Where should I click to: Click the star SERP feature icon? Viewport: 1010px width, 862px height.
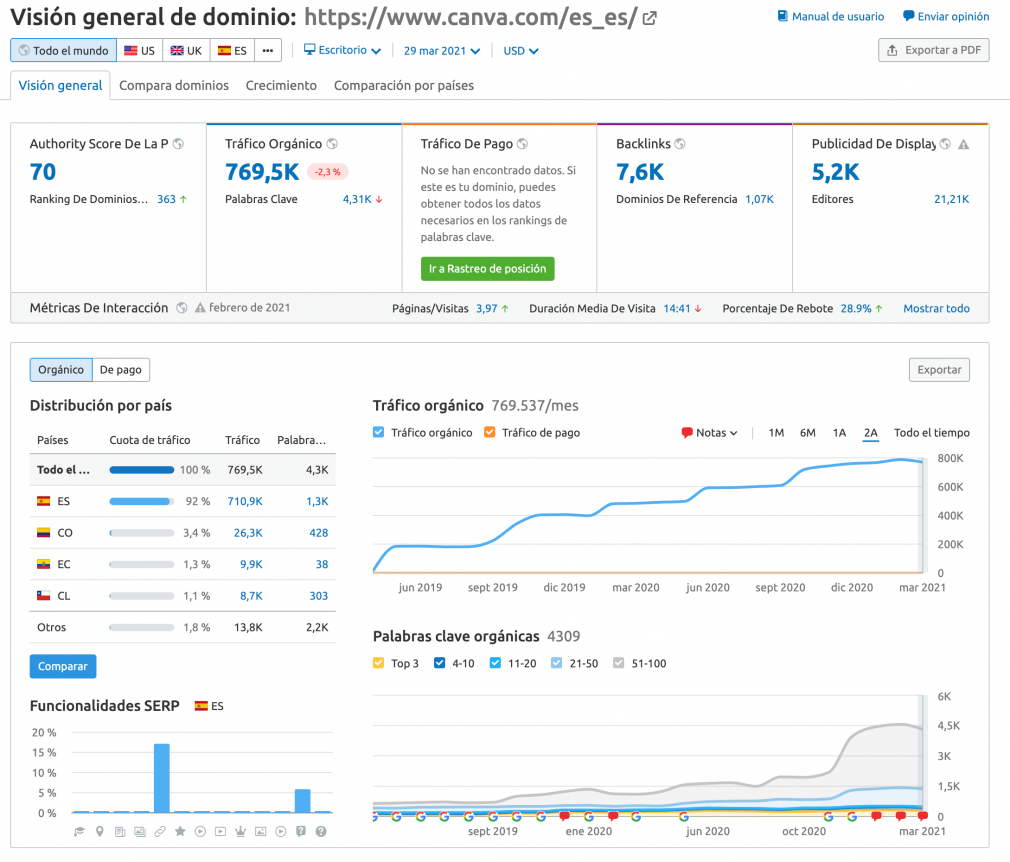click(180, 832)
